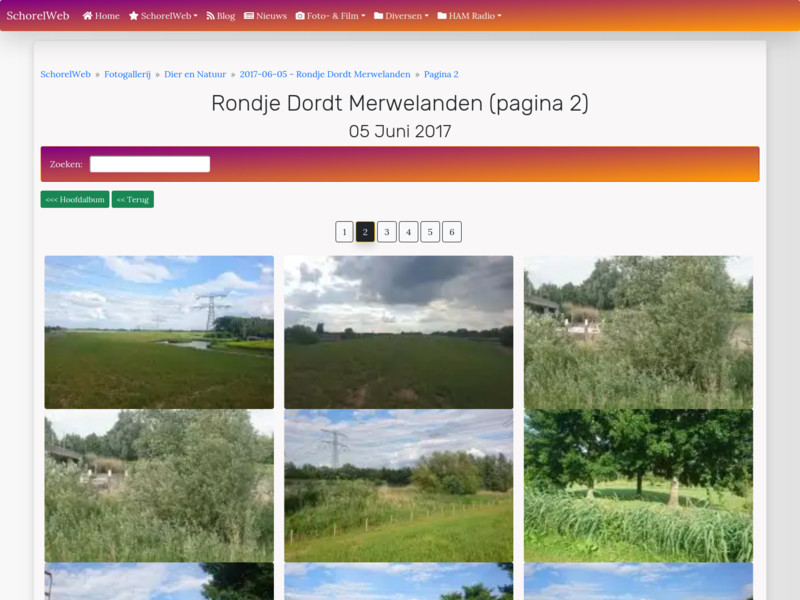Viewport: 800px width, 600px height.
Task: Open photo of field under dark storm clouds
Action: point(398,332)
